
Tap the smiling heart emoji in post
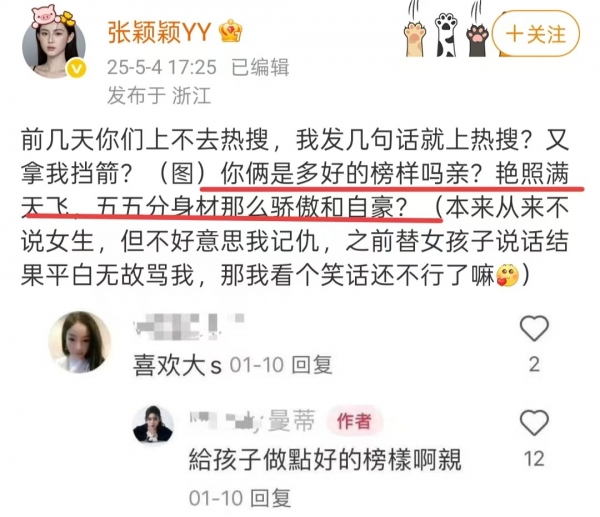pos(507,274)
